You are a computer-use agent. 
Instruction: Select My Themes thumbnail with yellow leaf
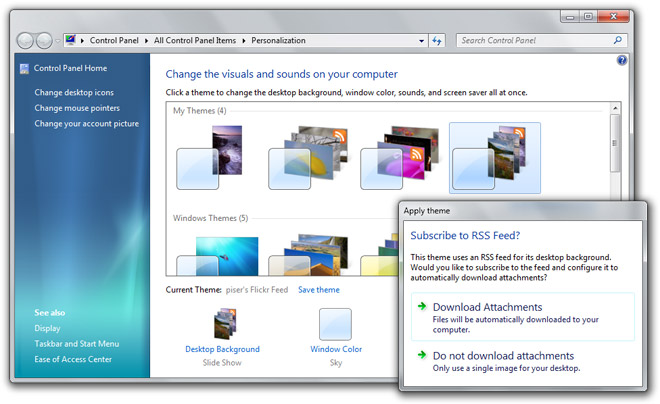pos(308,157)
